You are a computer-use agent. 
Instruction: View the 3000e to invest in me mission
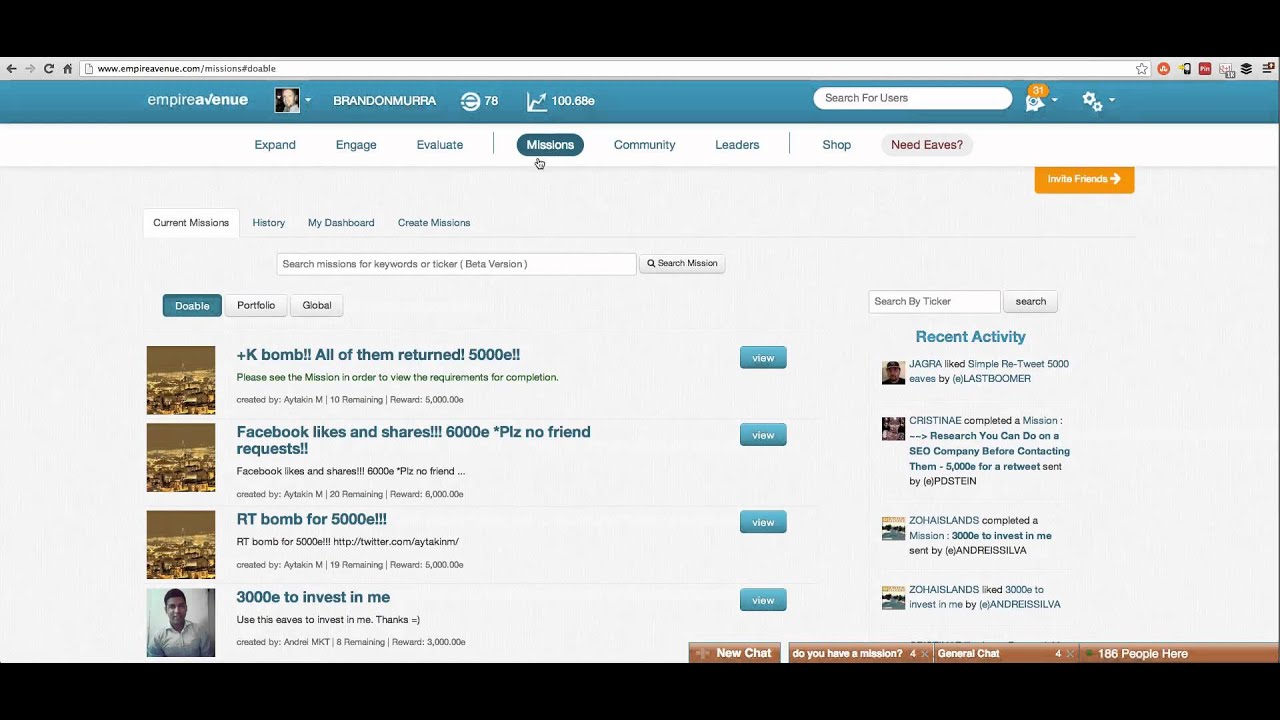tap(763, 600)
